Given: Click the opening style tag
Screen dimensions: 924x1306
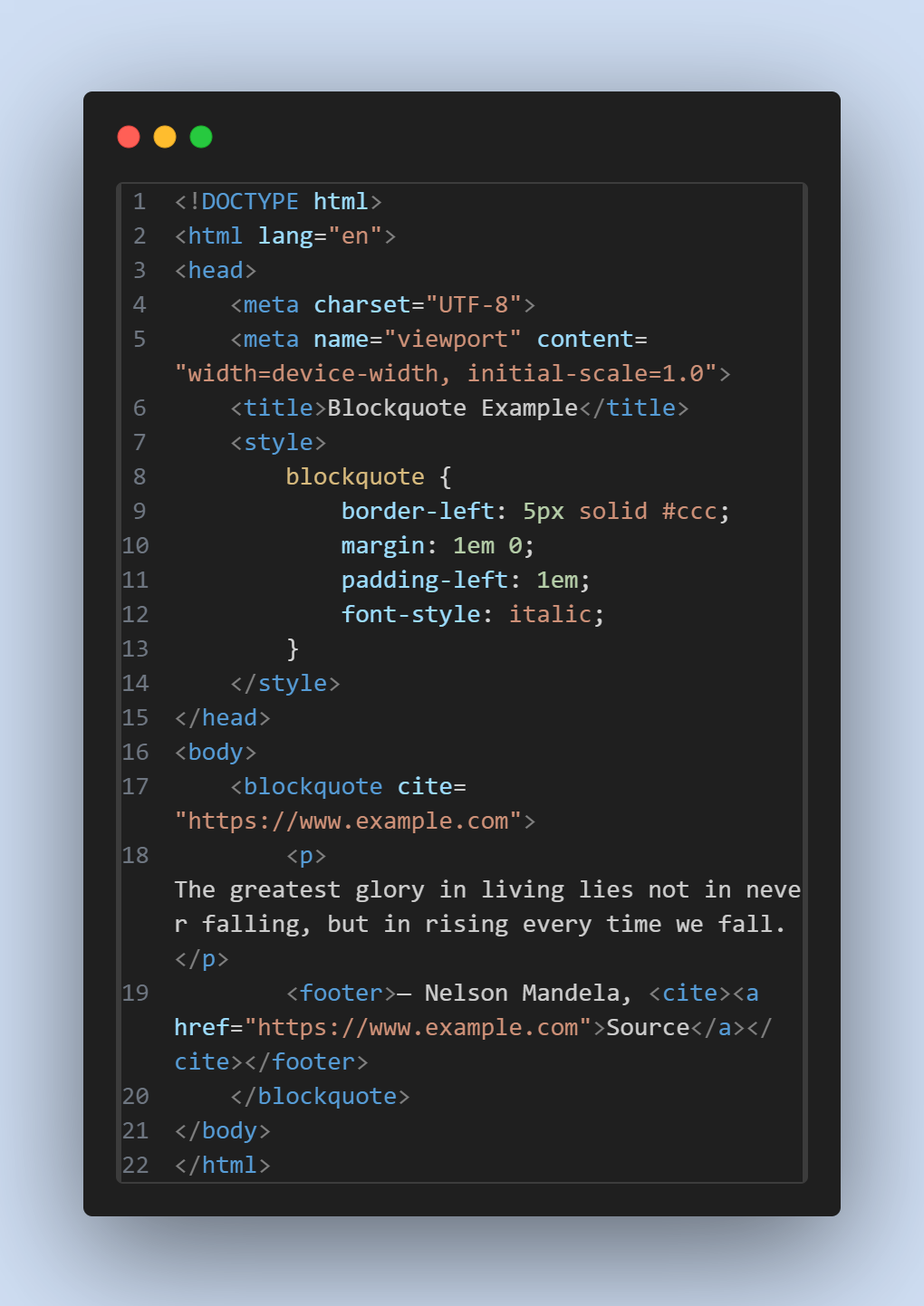Looking at the screenshot, I should [278, 442].
